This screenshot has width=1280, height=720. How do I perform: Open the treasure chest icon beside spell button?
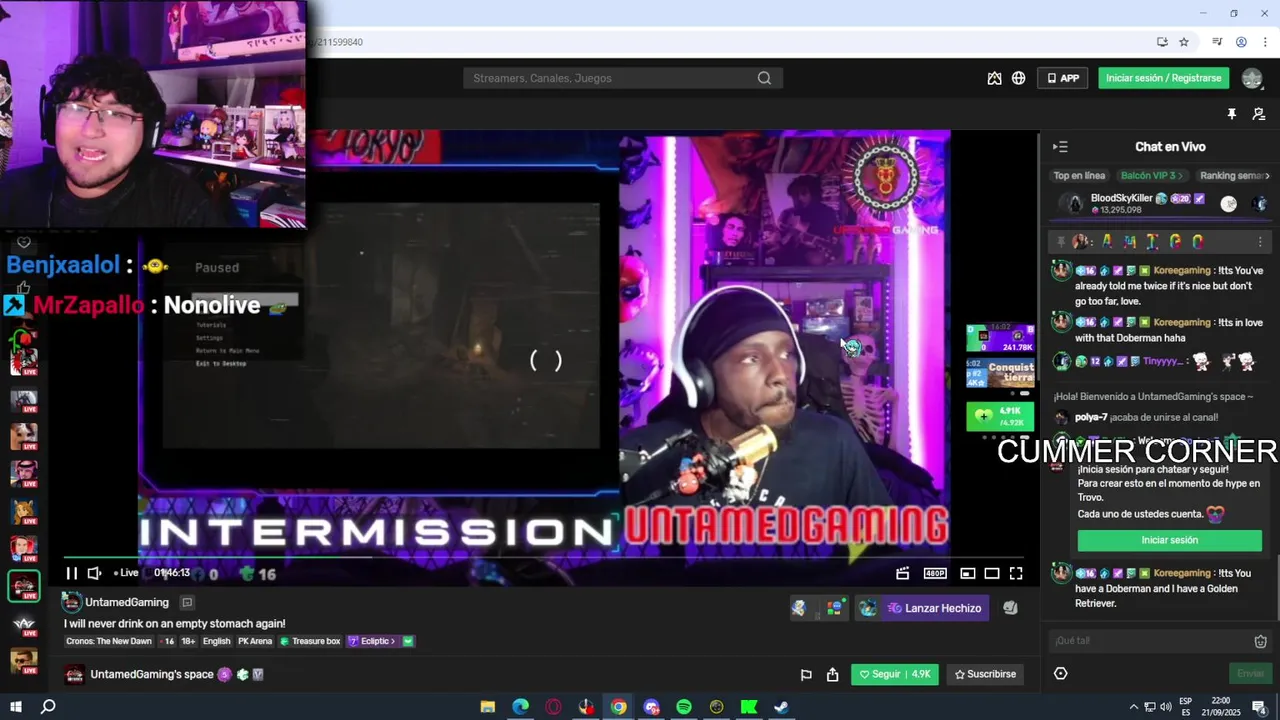point(1010,608)
